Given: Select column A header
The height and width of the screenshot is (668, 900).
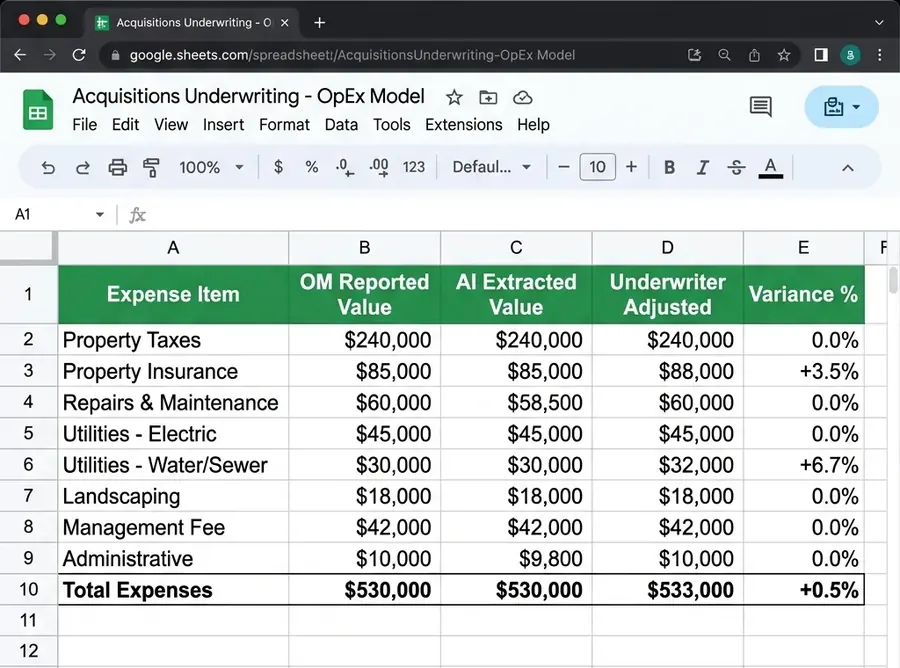Looking at the screenshot, I should point(173,248).
